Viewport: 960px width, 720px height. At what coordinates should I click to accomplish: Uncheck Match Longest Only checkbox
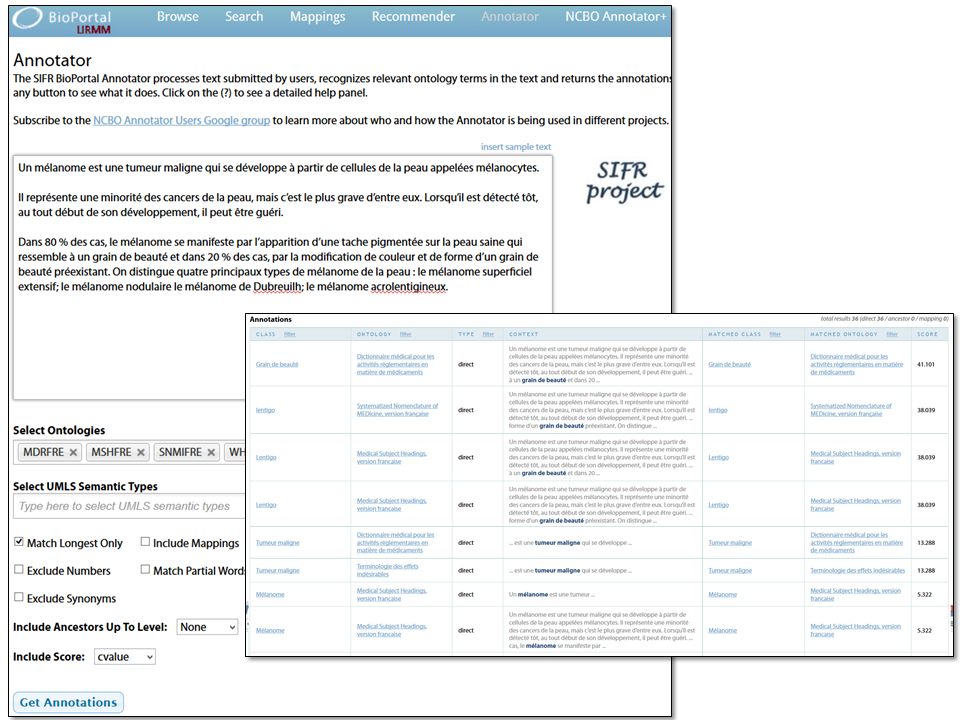(19, 542)
